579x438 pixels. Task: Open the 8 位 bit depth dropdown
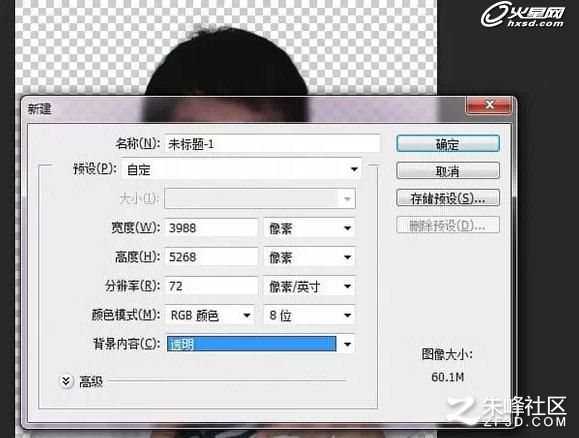309,315
